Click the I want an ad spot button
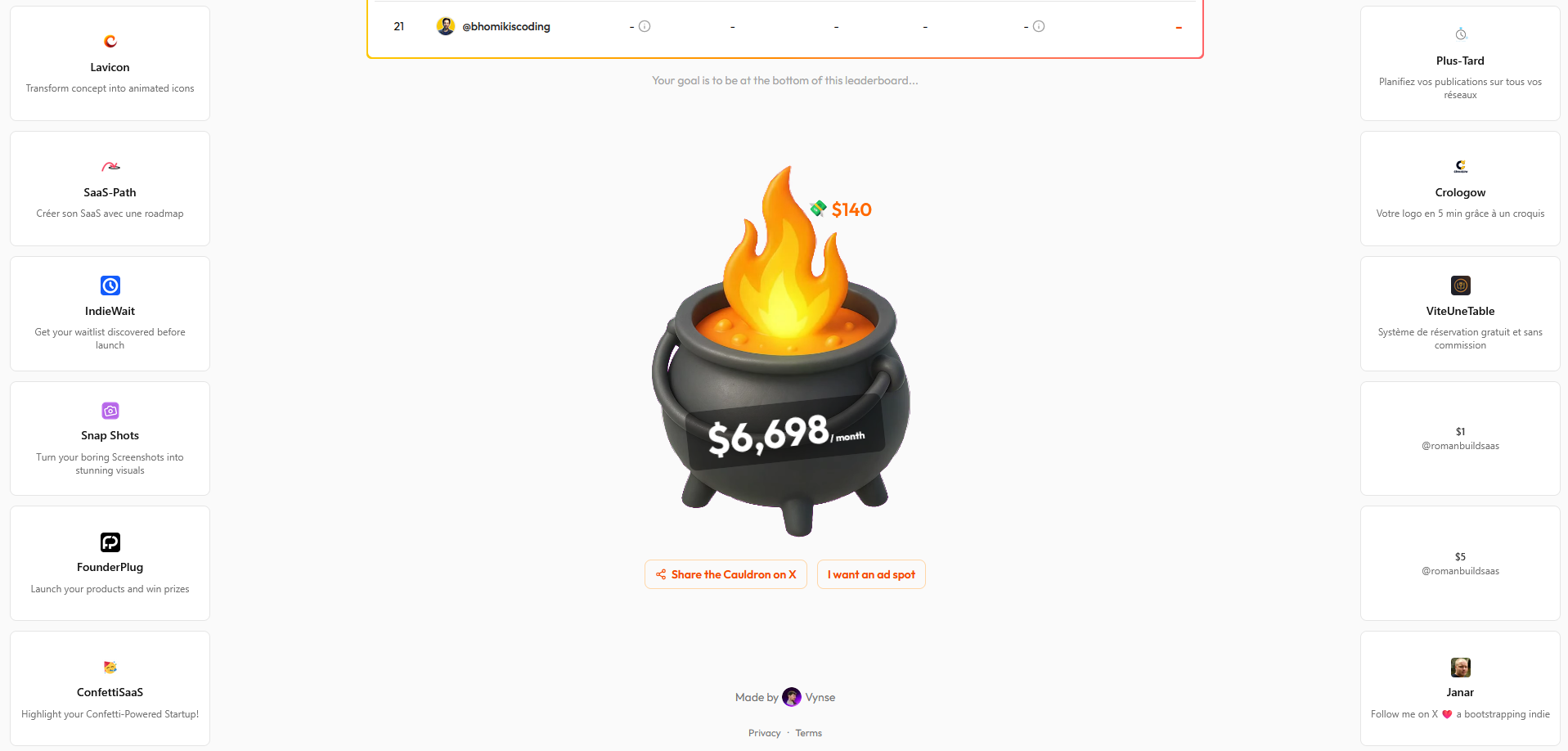Screen dimensions: 1568x751 pos(871,574)
